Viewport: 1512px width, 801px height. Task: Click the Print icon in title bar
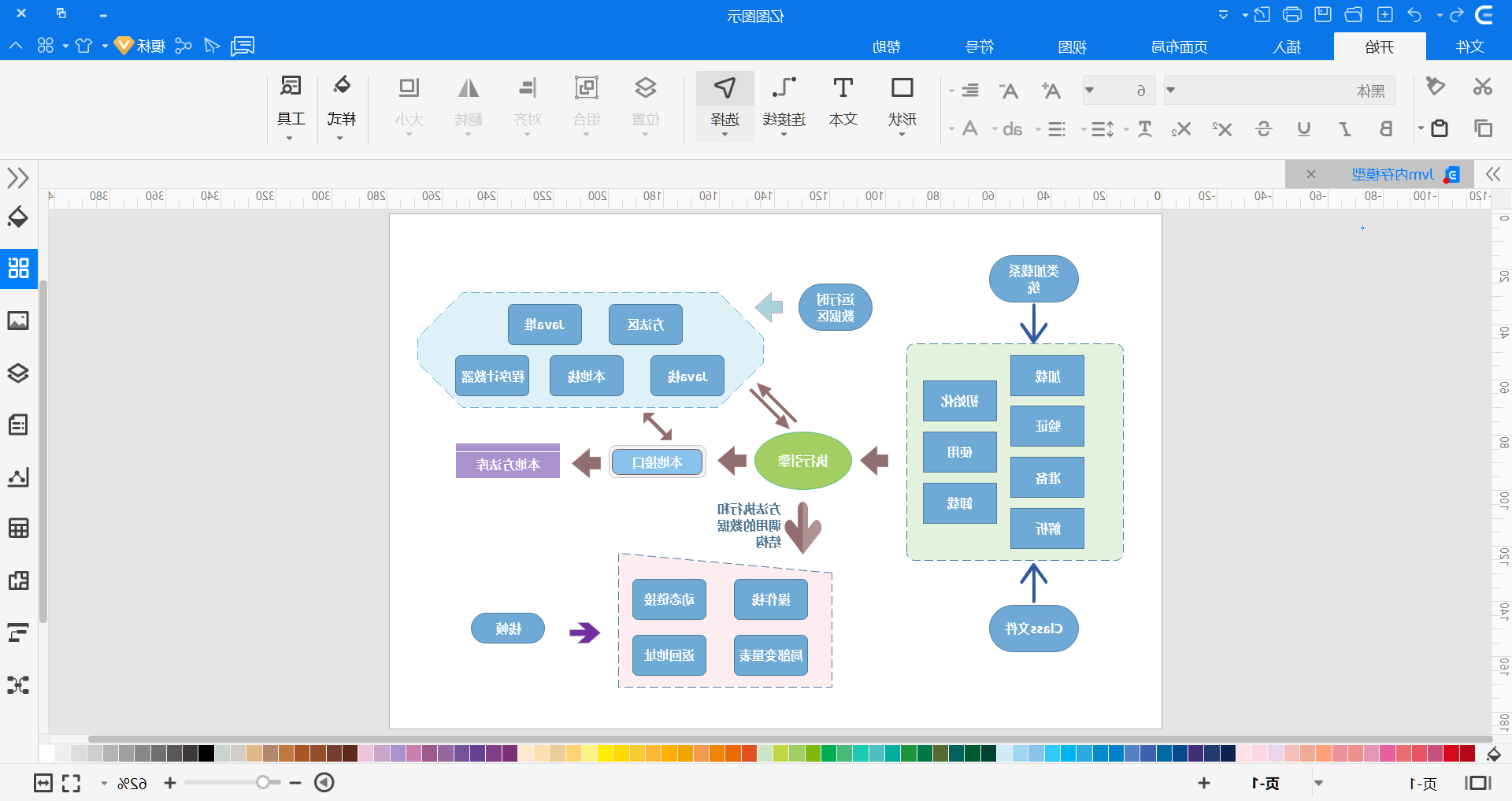click(1292, 14)
